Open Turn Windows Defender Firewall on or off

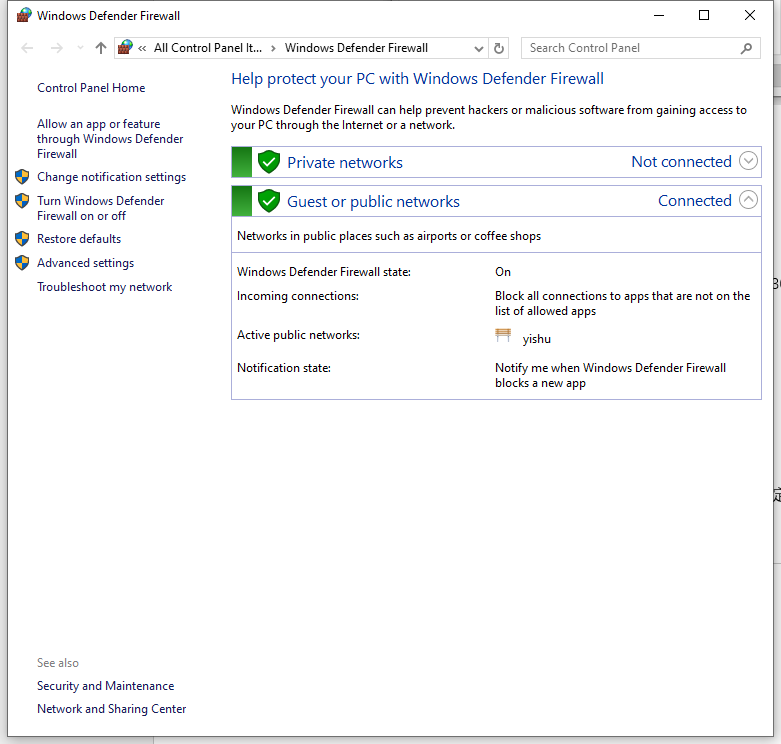(x=101, y=208)
